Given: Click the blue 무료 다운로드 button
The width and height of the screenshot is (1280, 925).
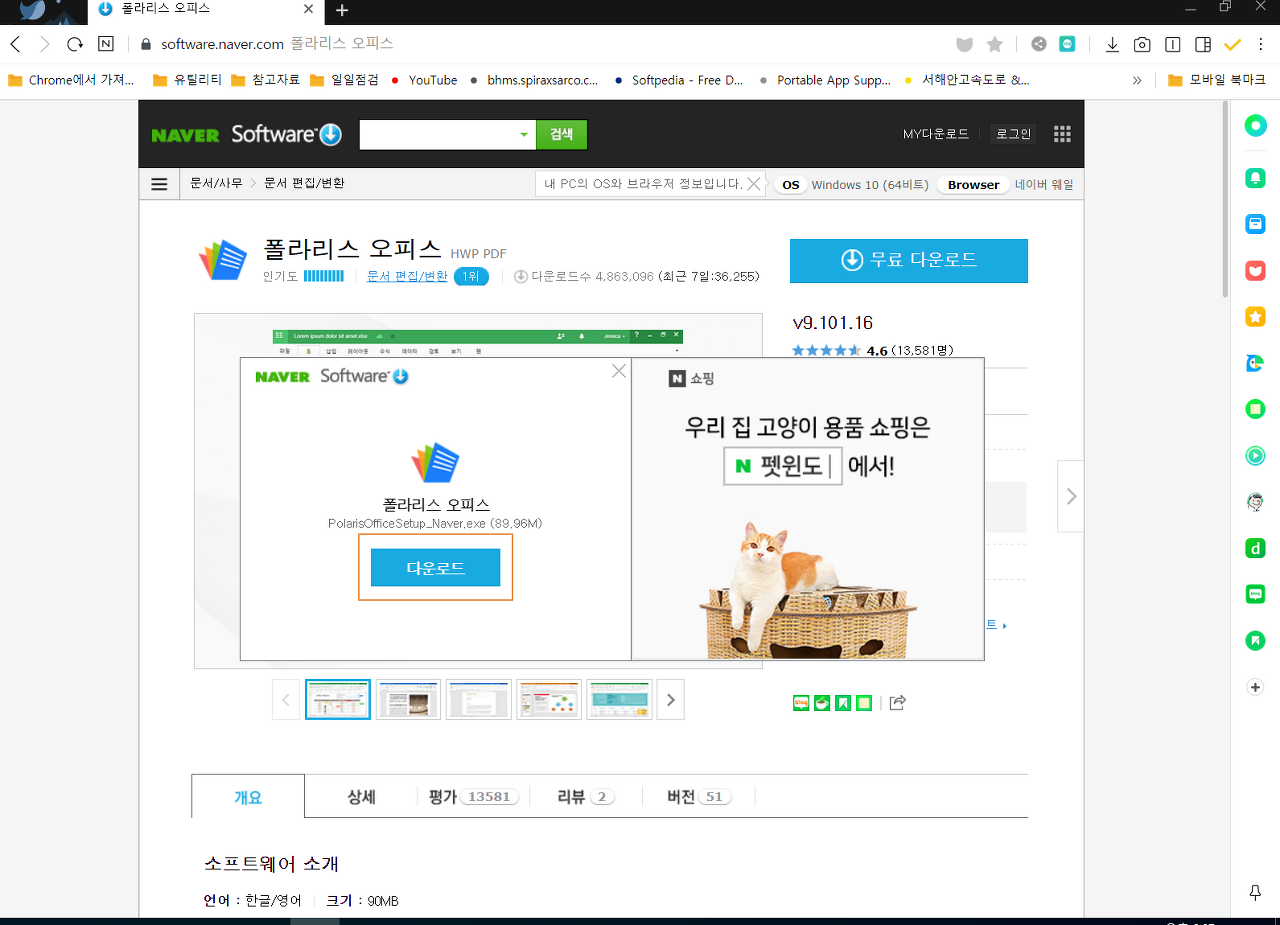Looking at the screenshot, I should (908, 260).
